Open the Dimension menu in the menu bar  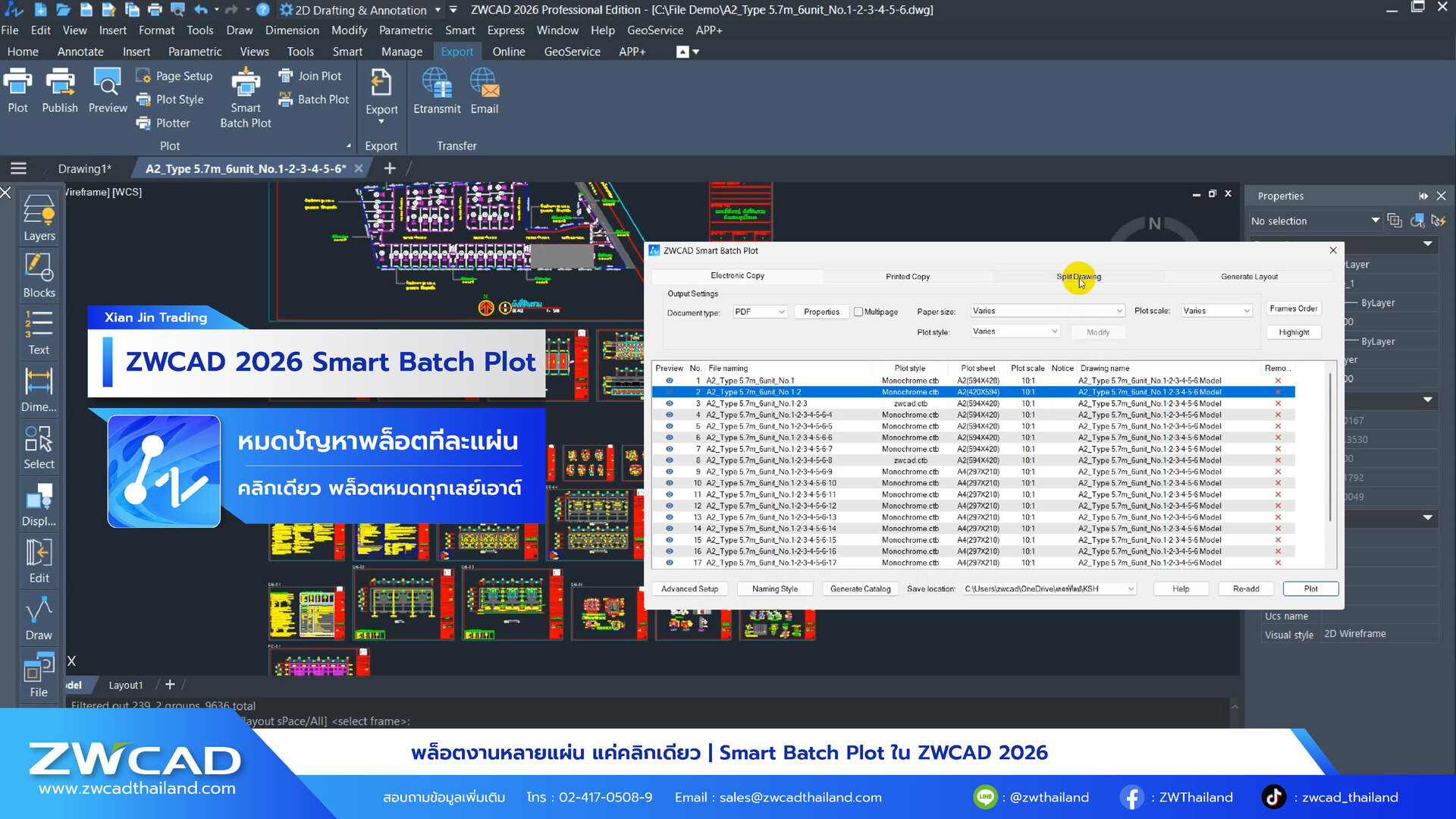tap(292, 30)
